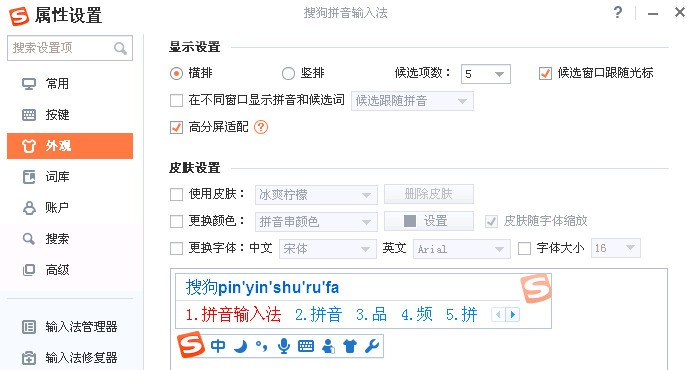Viewport: 695px width, 370px height.
Task: Open 输入法管理器
Action: (70, 327)
